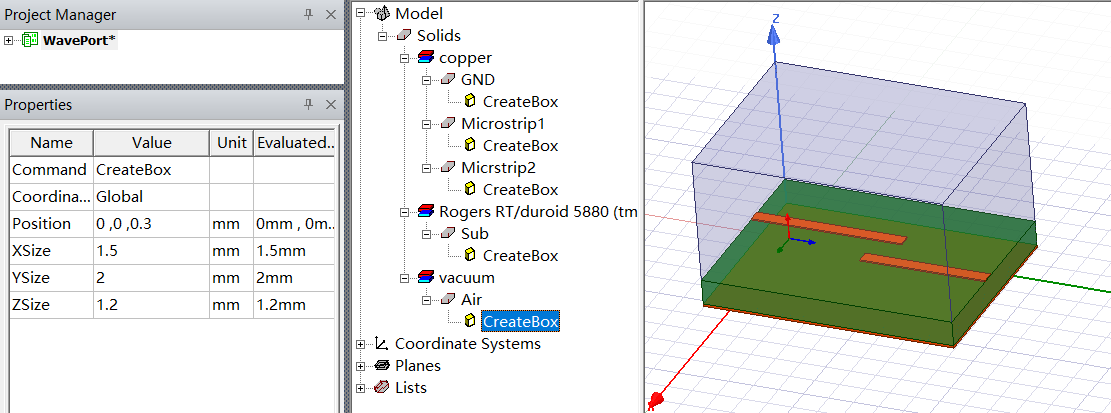
Task: Edit the YSize value 2
Action: tap(152, 278)
